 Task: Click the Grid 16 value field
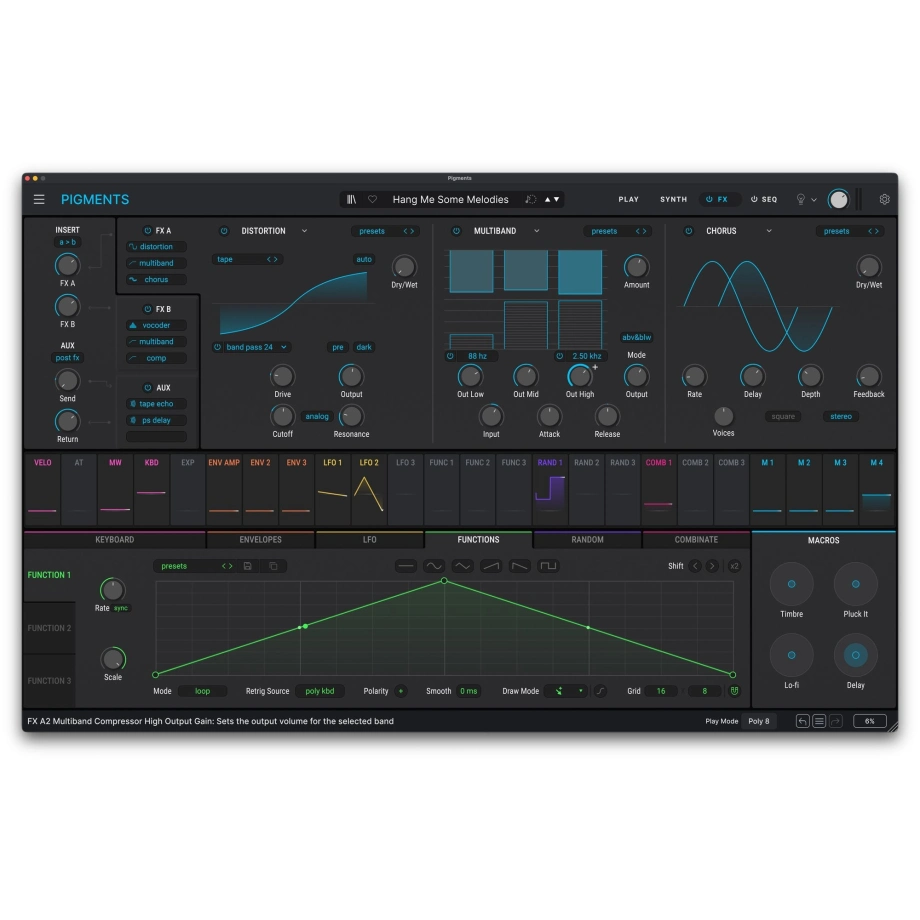(x=661, y=691)
